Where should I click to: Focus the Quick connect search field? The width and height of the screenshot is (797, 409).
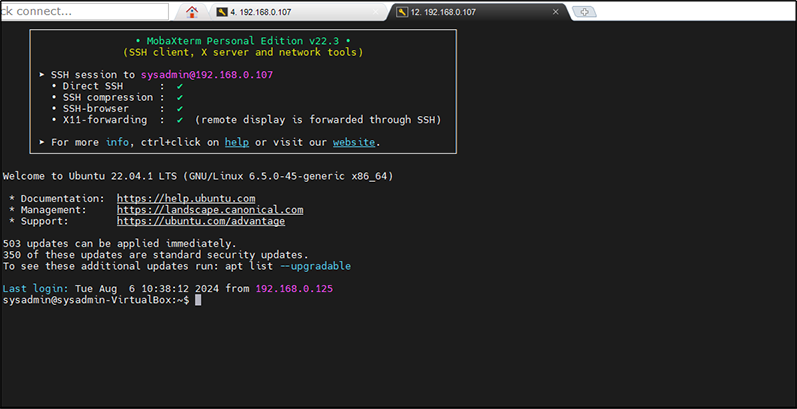(84, 12)
